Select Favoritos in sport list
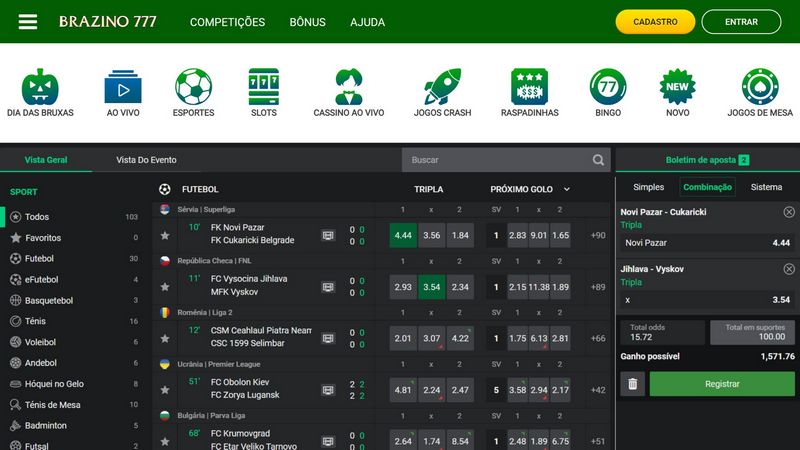 (74, 238)
